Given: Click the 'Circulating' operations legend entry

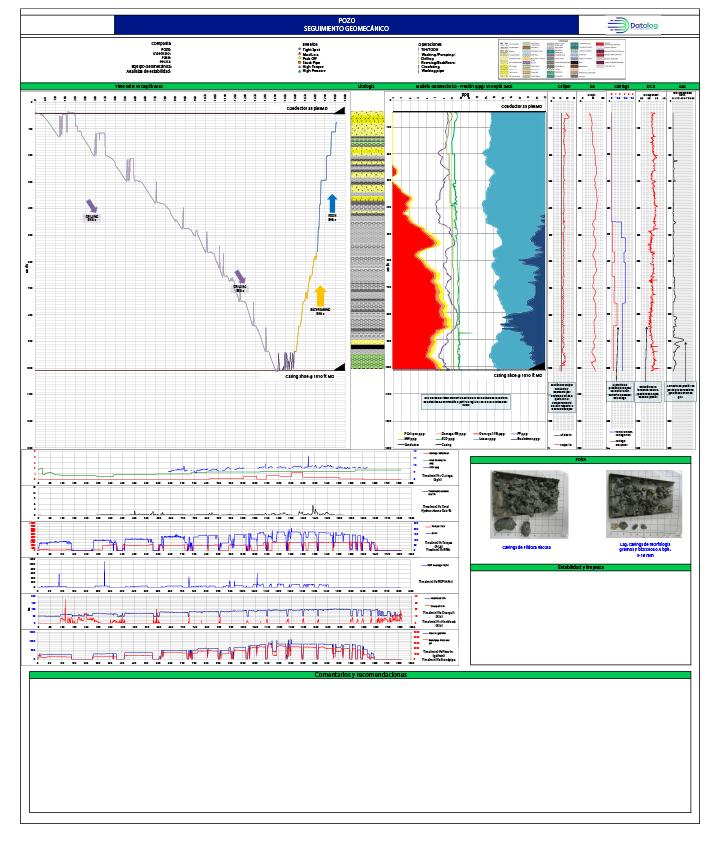Looking at the screenshot, I should 430,67.
